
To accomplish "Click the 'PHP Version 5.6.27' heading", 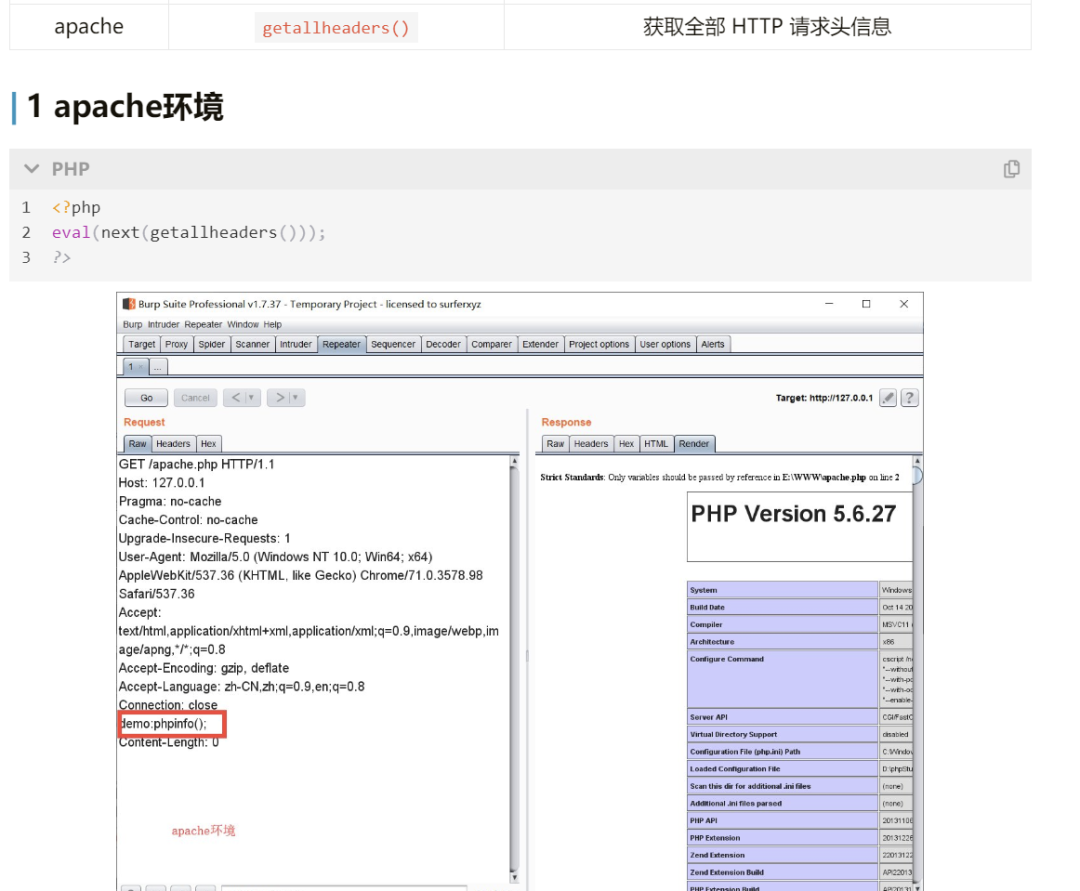I will 793,514.
